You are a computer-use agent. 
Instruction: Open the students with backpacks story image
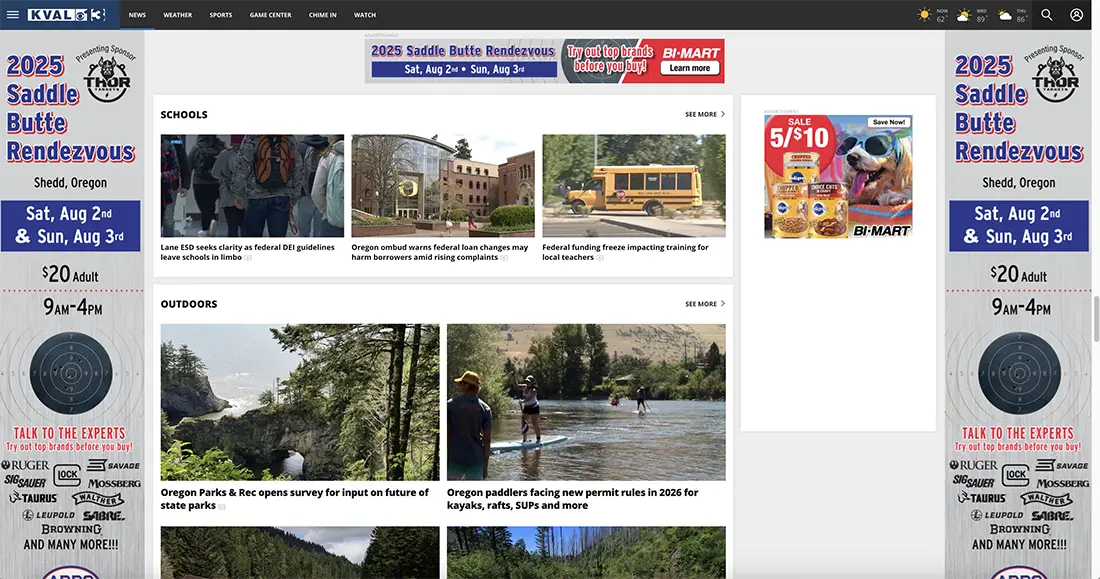[x=252, y=186]
